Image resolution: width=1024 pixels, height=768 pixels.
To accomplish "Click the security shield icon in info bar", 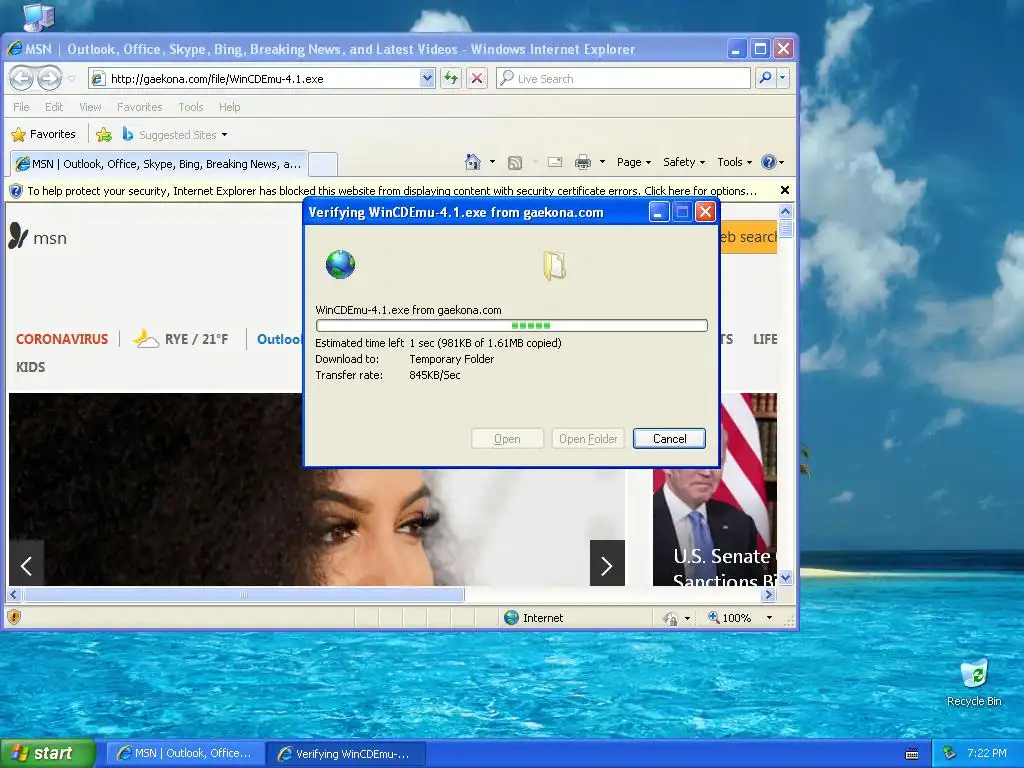I will point(16,191).
